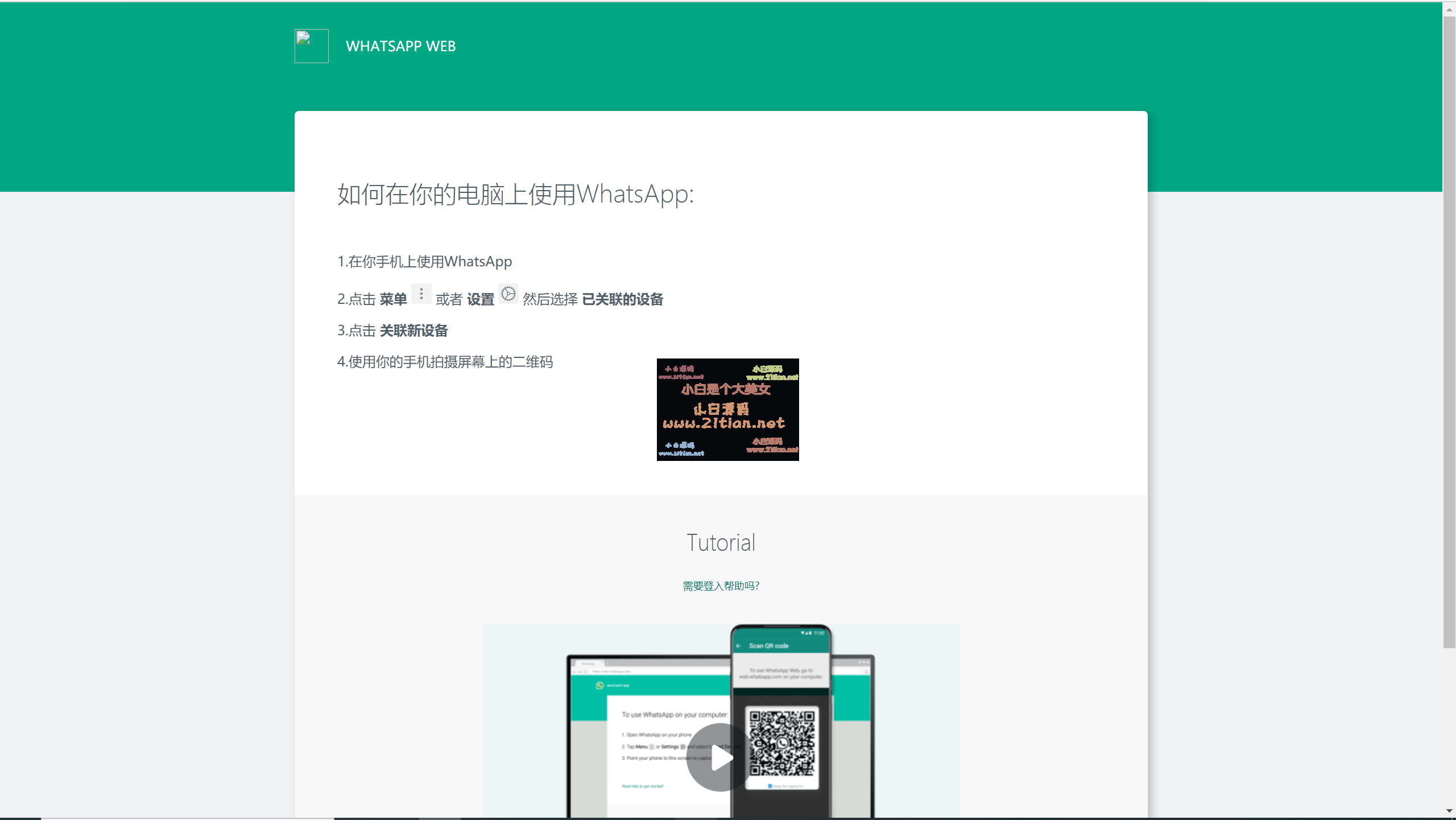Click the scrollbar down arrow
1456x820 pixels.
pyautogui.click(x=1449, y=810)
